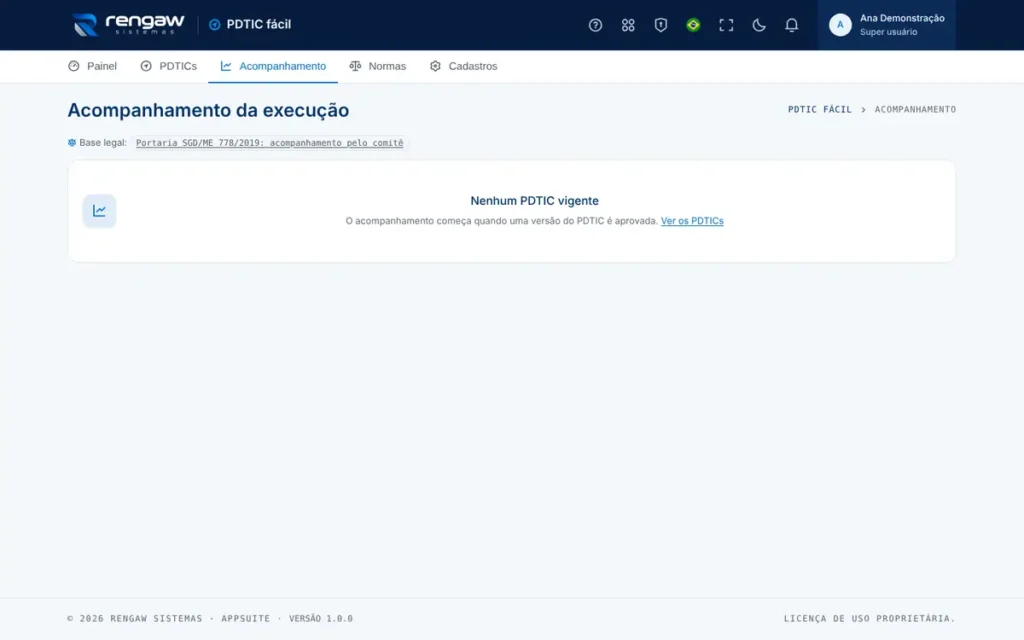The image size is (1024, 640).
Task: Open notifications bell icon
Action: coord(791,25)
